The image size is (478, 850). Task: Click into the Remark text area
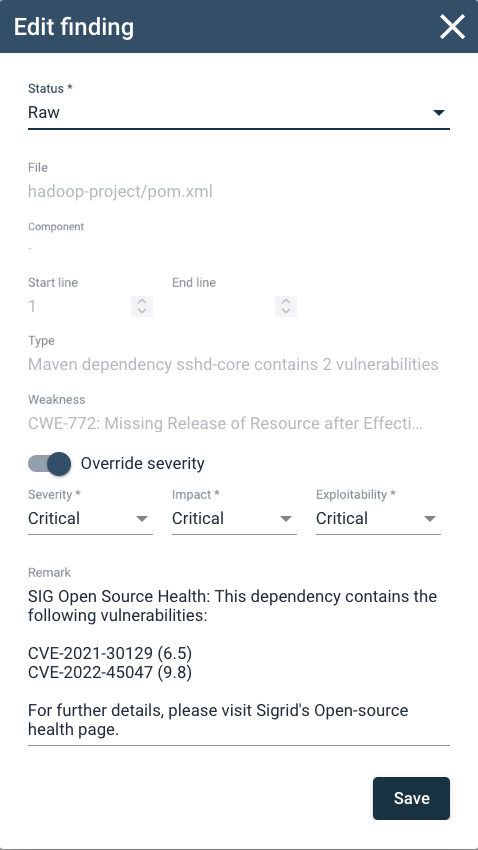(x=238, y=664)
